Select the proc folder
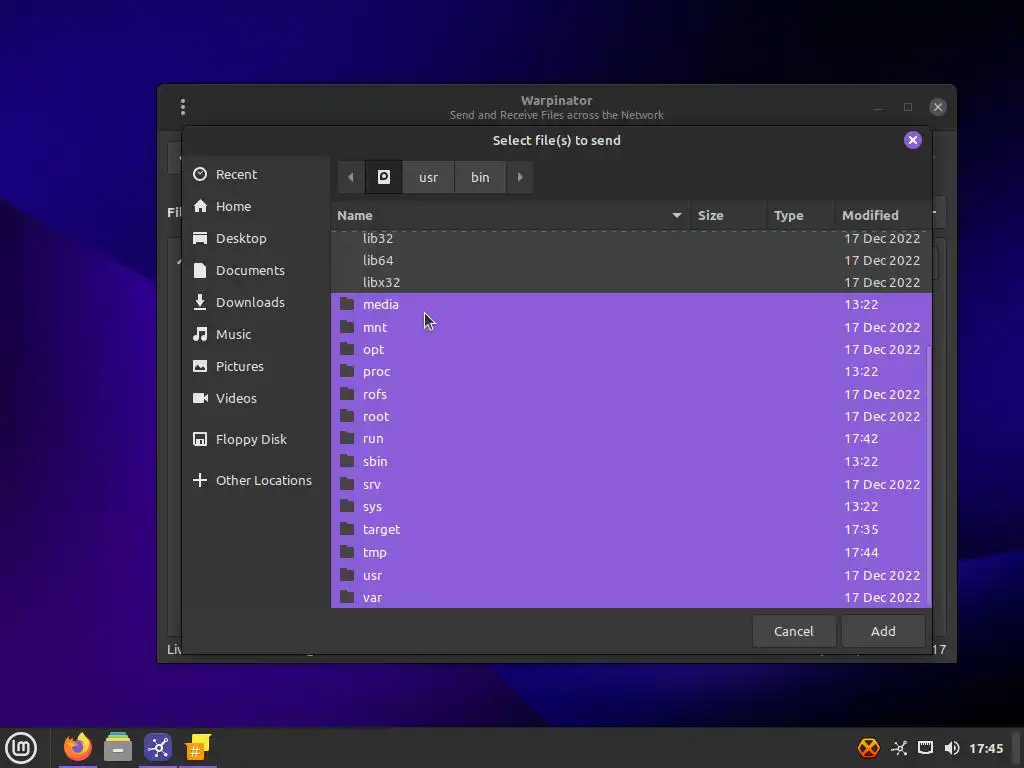 [631, 372]
